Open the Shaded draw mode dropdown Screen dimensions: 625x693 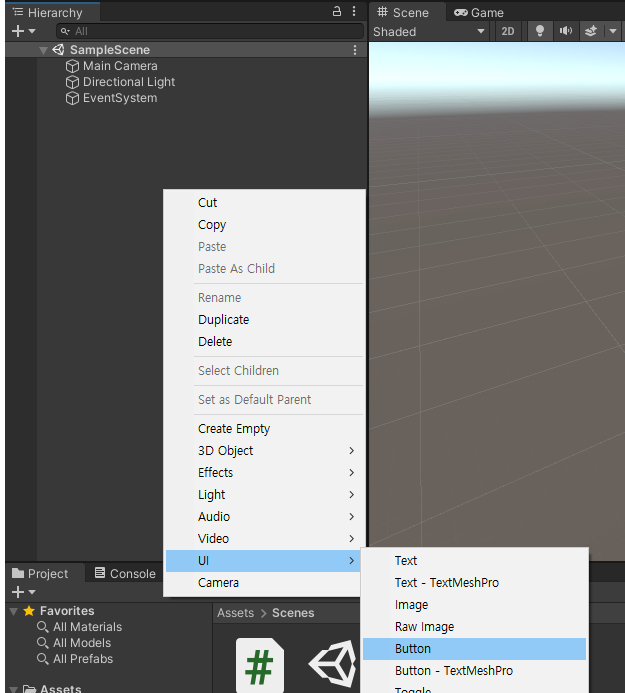(x=429, y=31)
